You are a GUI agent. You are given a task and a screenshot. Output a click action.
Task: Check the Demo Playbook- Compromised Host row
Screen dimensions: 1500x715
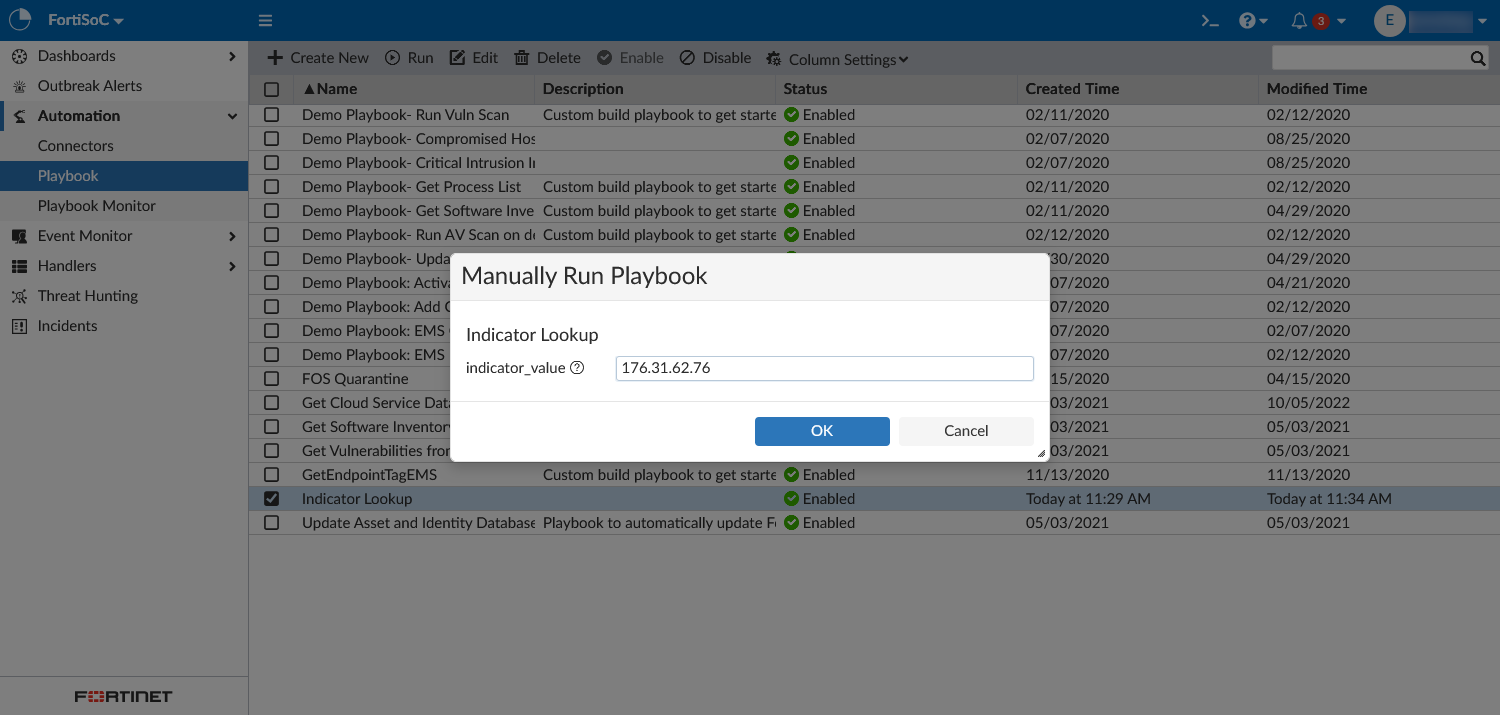(272, 139)
